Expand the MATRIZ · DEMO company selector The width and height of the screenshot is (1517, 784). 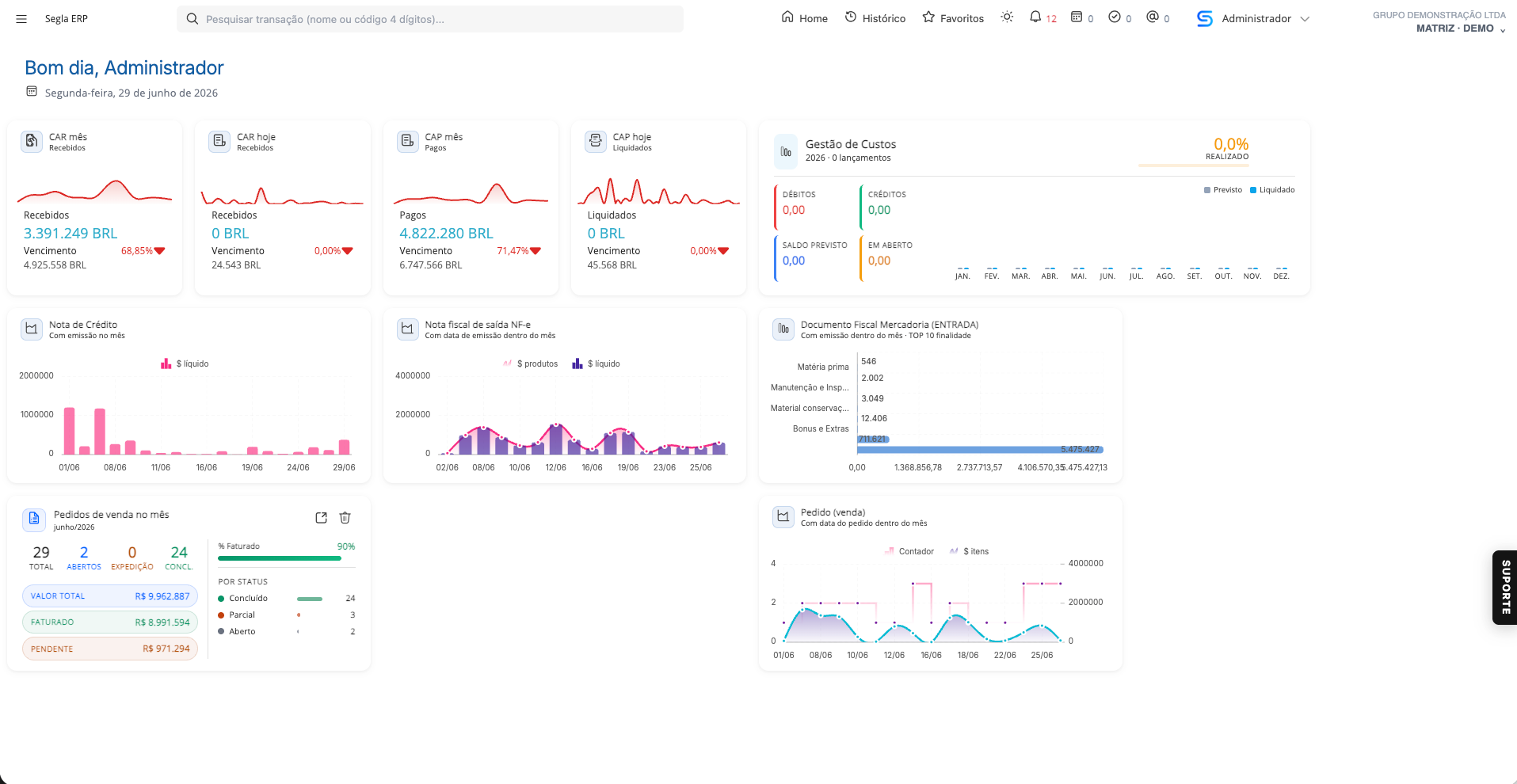coord(1461,29)
